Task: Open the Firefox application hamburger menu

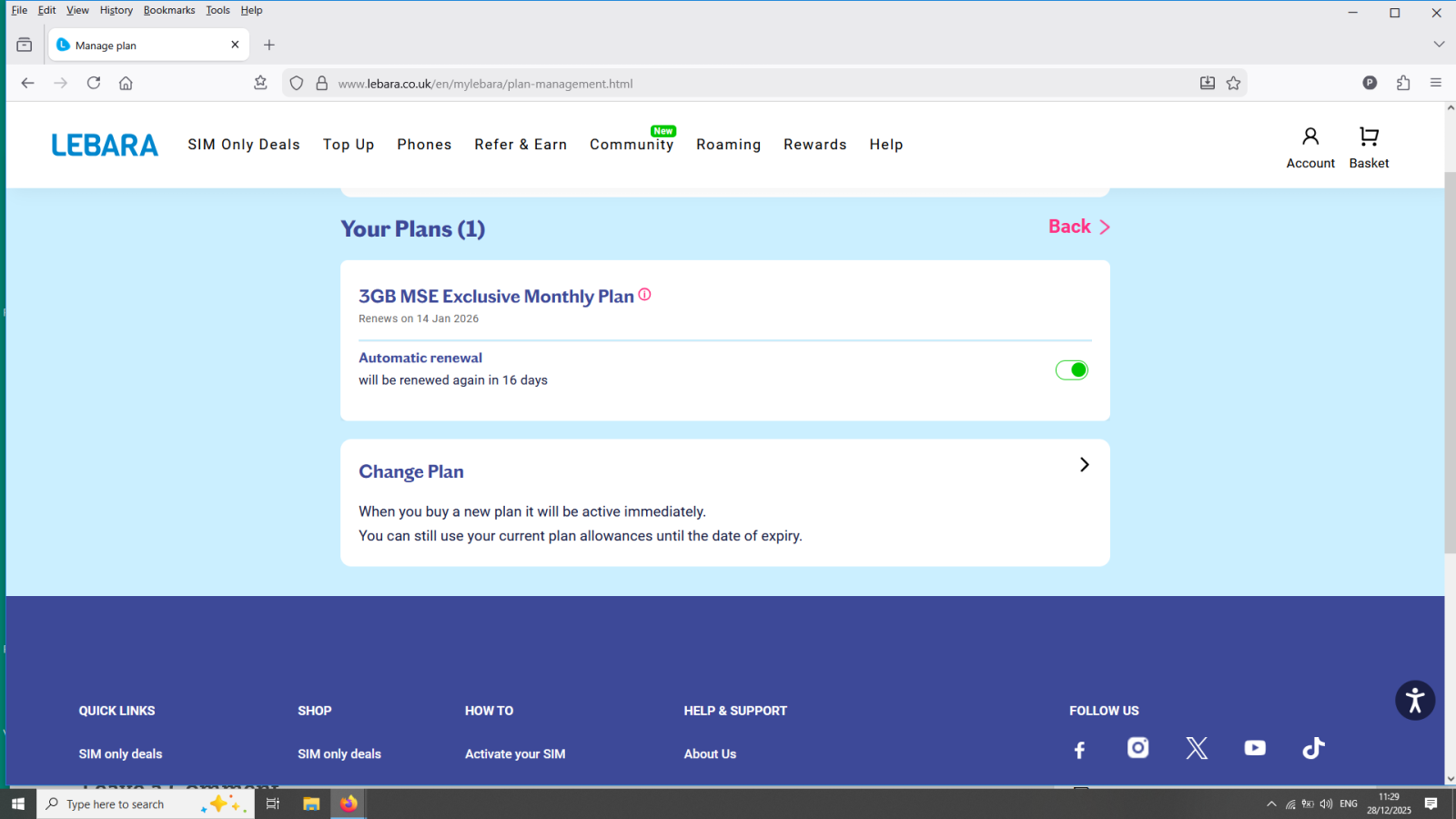Action: pyautogui.click(x=1435, y=83)
